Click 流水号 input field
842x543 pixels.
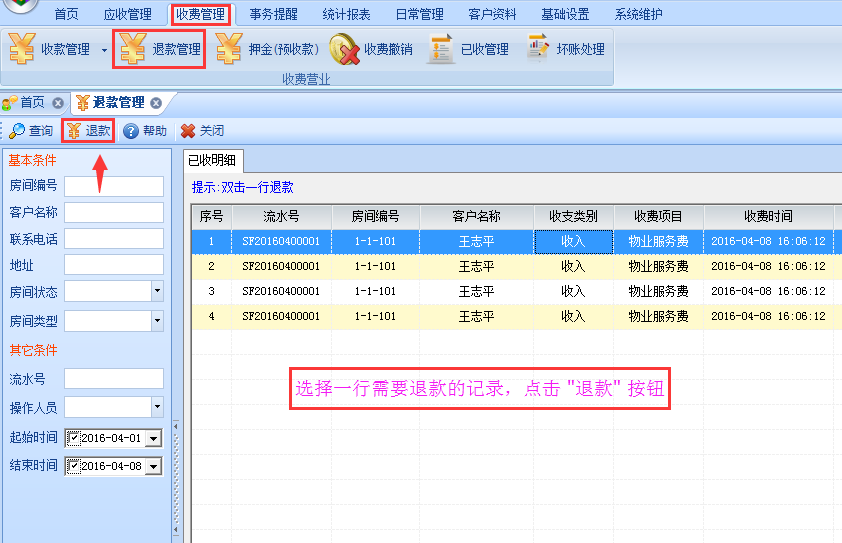click(114, 378)
